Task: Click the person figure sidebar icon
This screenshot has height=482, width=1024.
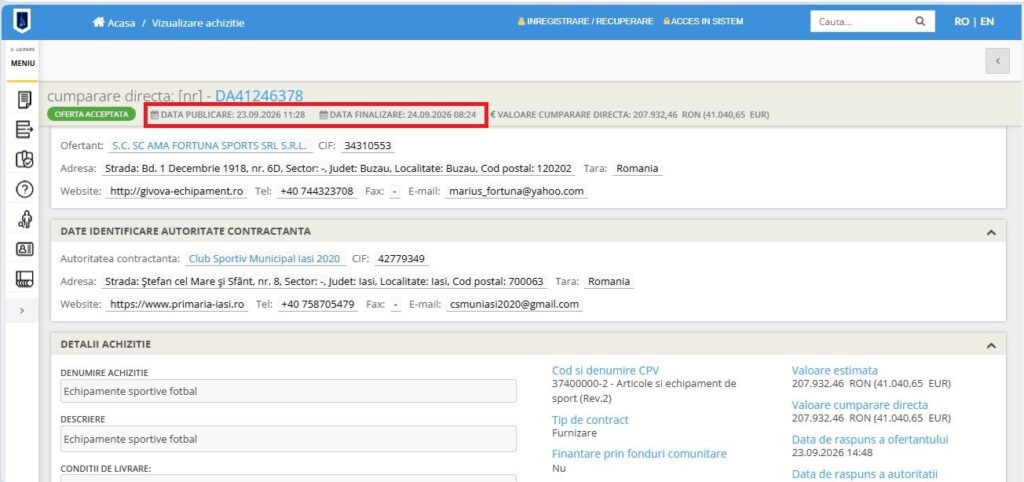Action: pyautogui.click(x=24, y=219)
